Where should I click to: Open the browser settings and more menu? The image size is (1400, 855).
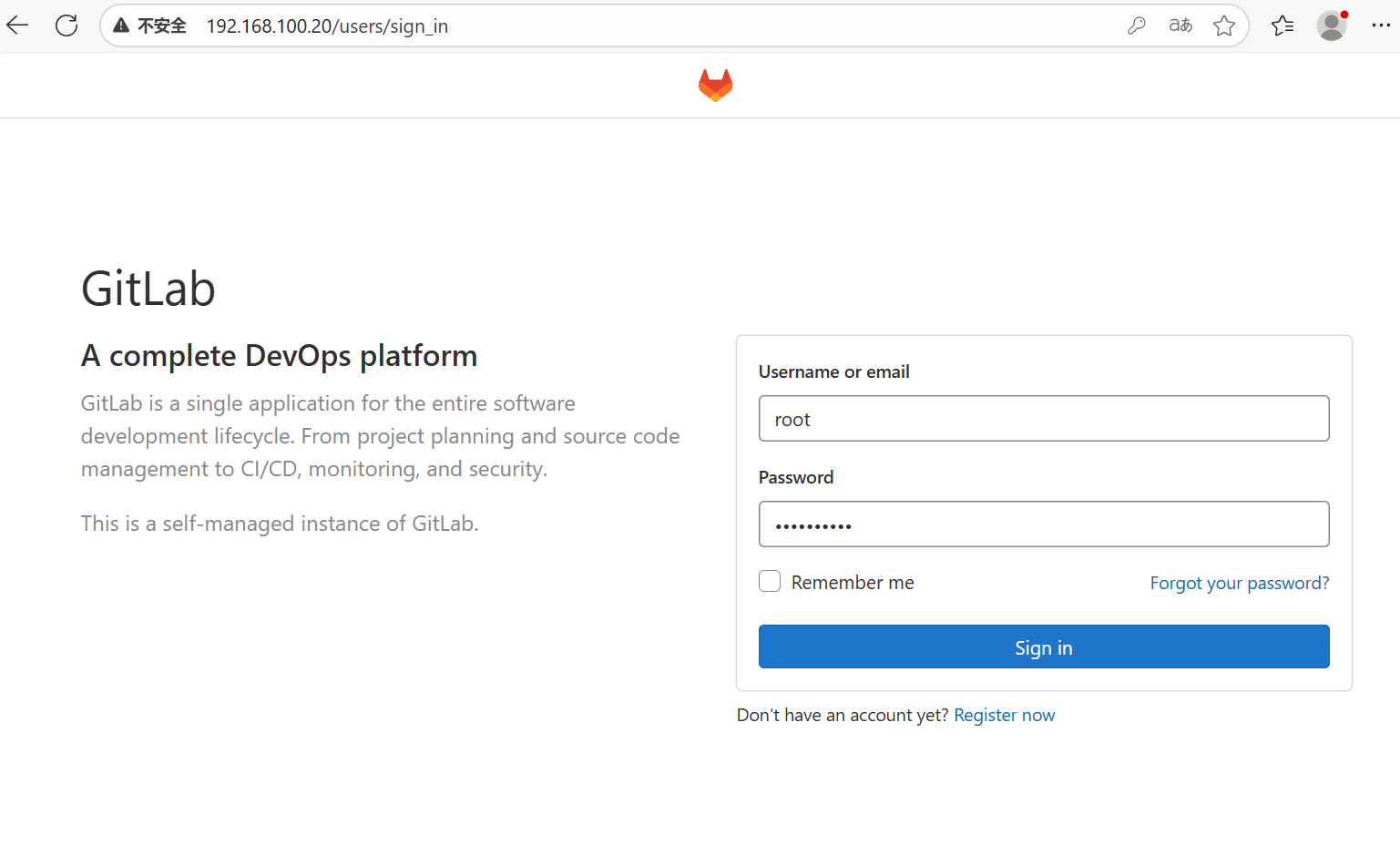(x=1381, y=25)
